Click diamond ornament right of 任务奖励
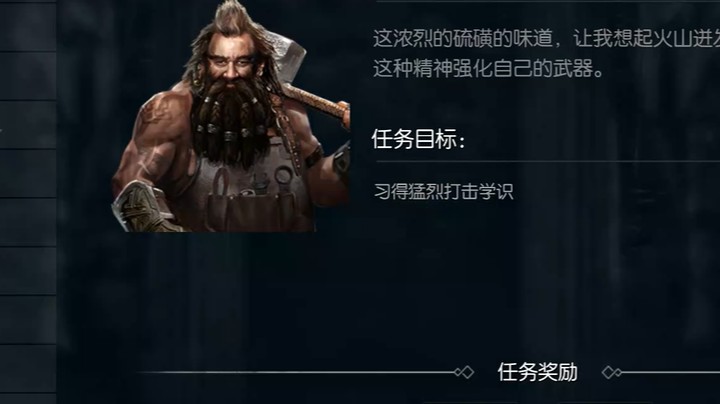 click(612, 372)
